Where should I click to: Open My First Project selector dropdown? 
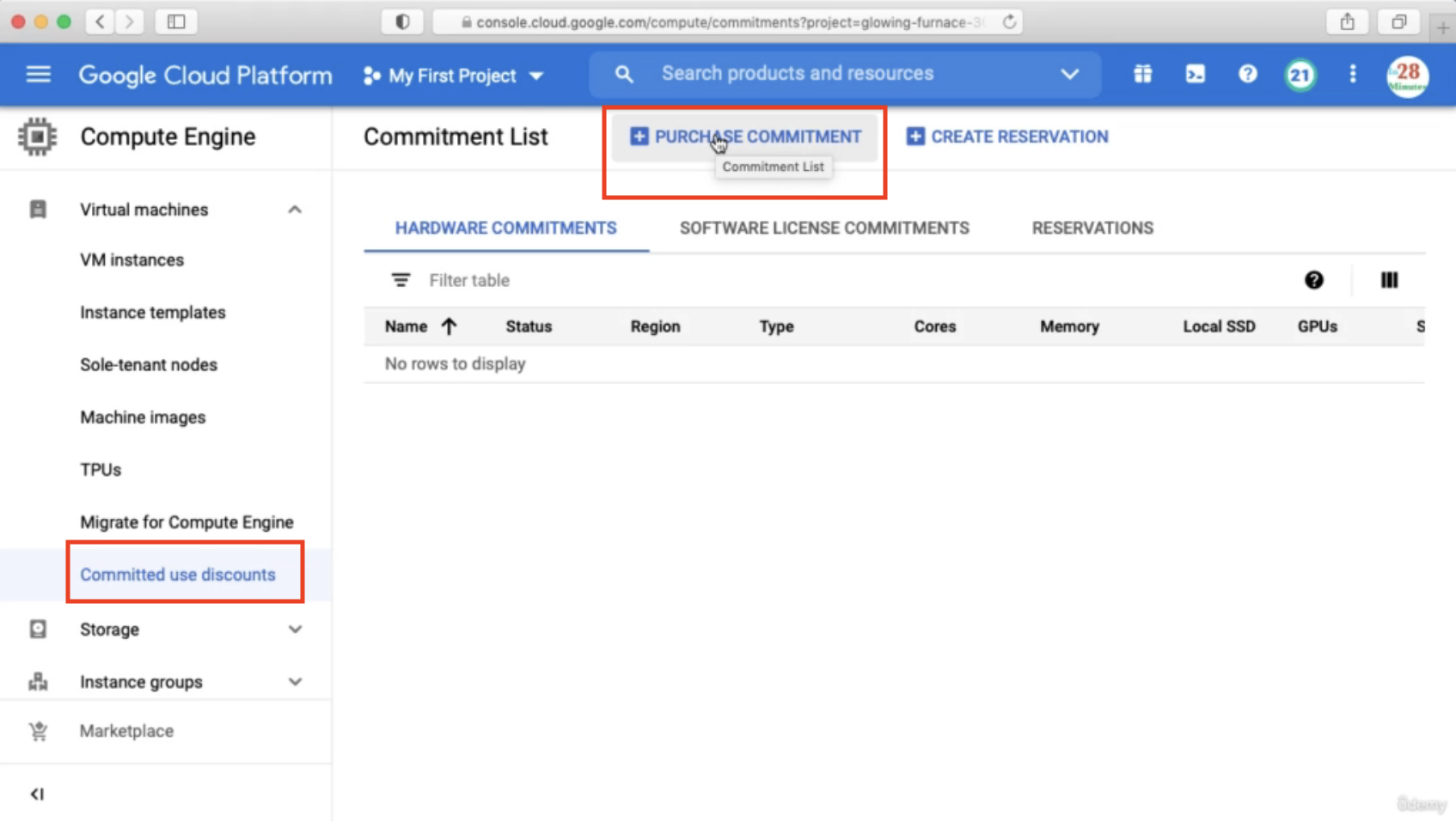pos(453,76)
